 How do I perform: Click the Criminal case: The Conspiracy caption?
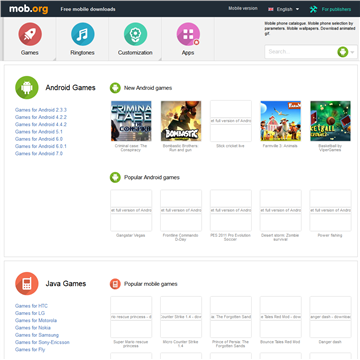[x=131, y=148]
